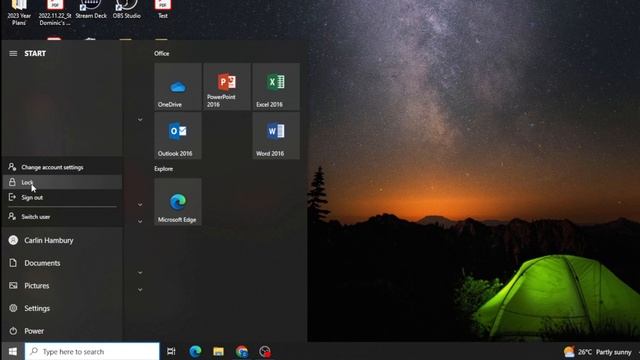The width and height of the screenshot is (640, 360).
Task: Launch Microsoft Edge tile in Explore group
Action: pos(178,202)
